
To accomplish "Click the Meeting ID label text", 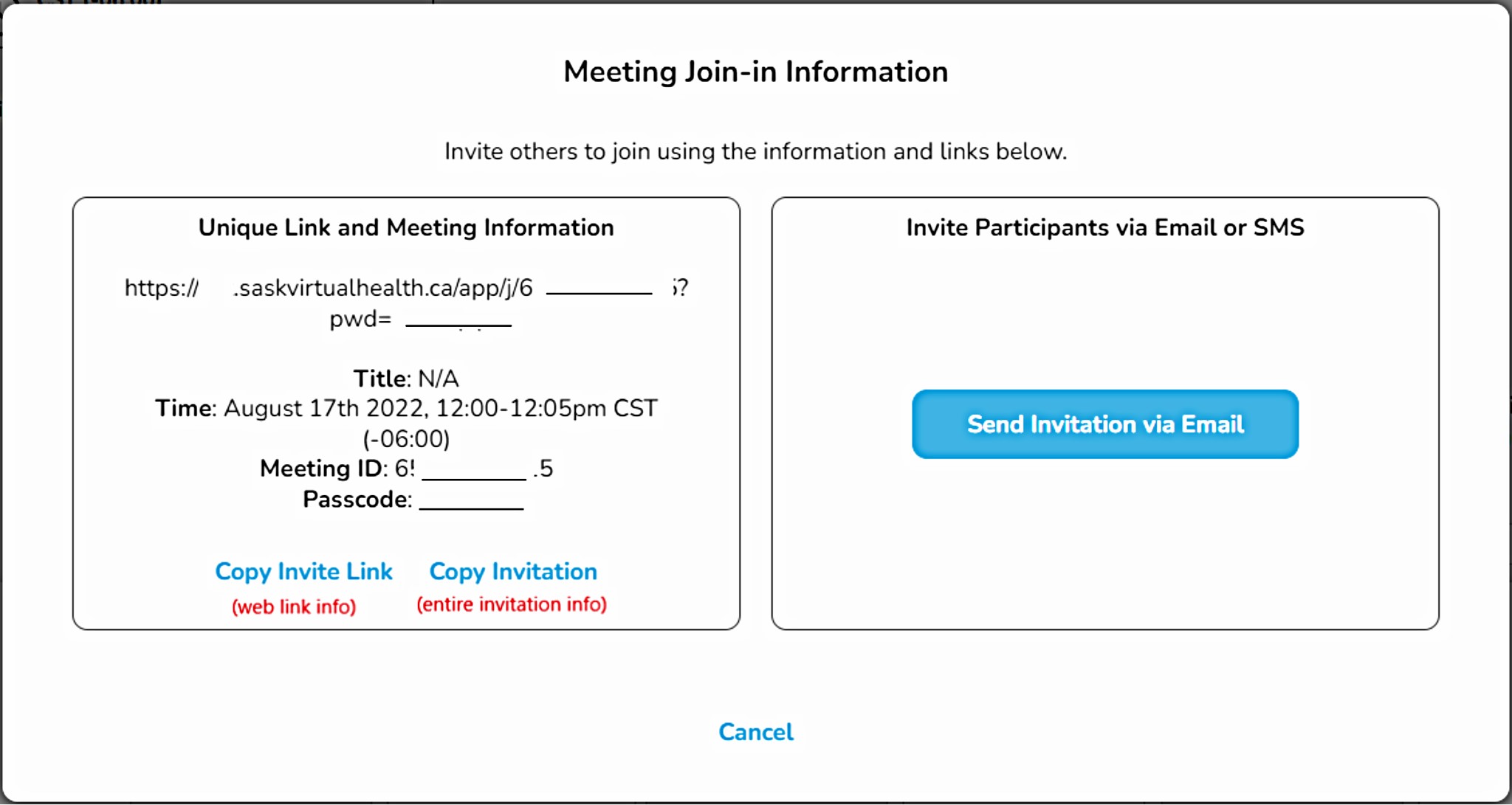I will coord(322,469).
